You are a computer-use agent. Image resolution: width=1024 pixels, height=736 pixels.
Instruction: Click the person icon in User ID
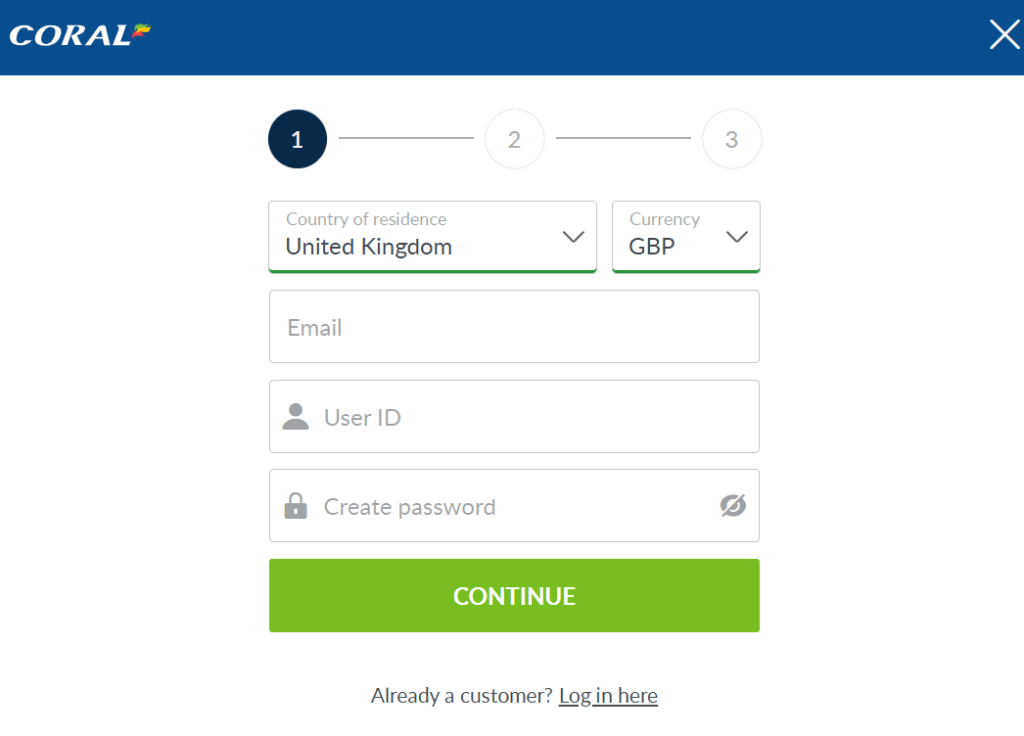(x=296, y=417)
